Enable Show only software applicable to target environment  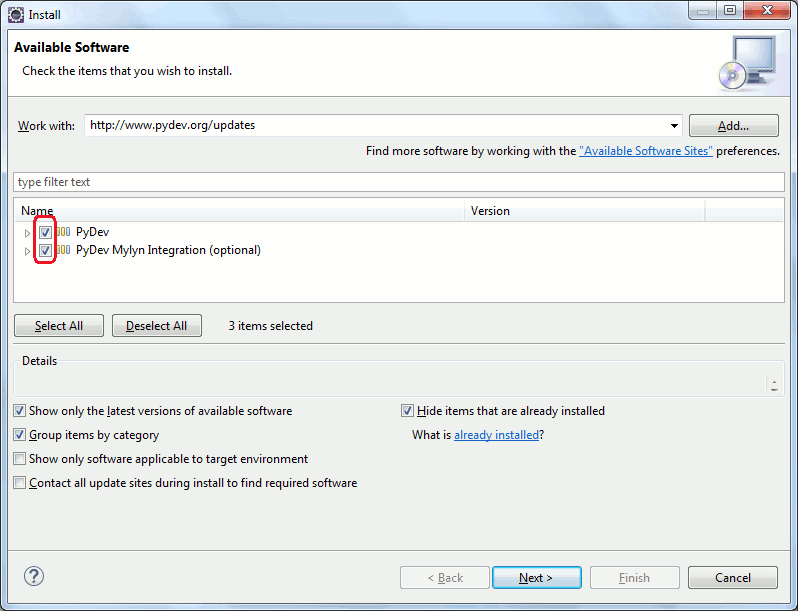[19, 459]
